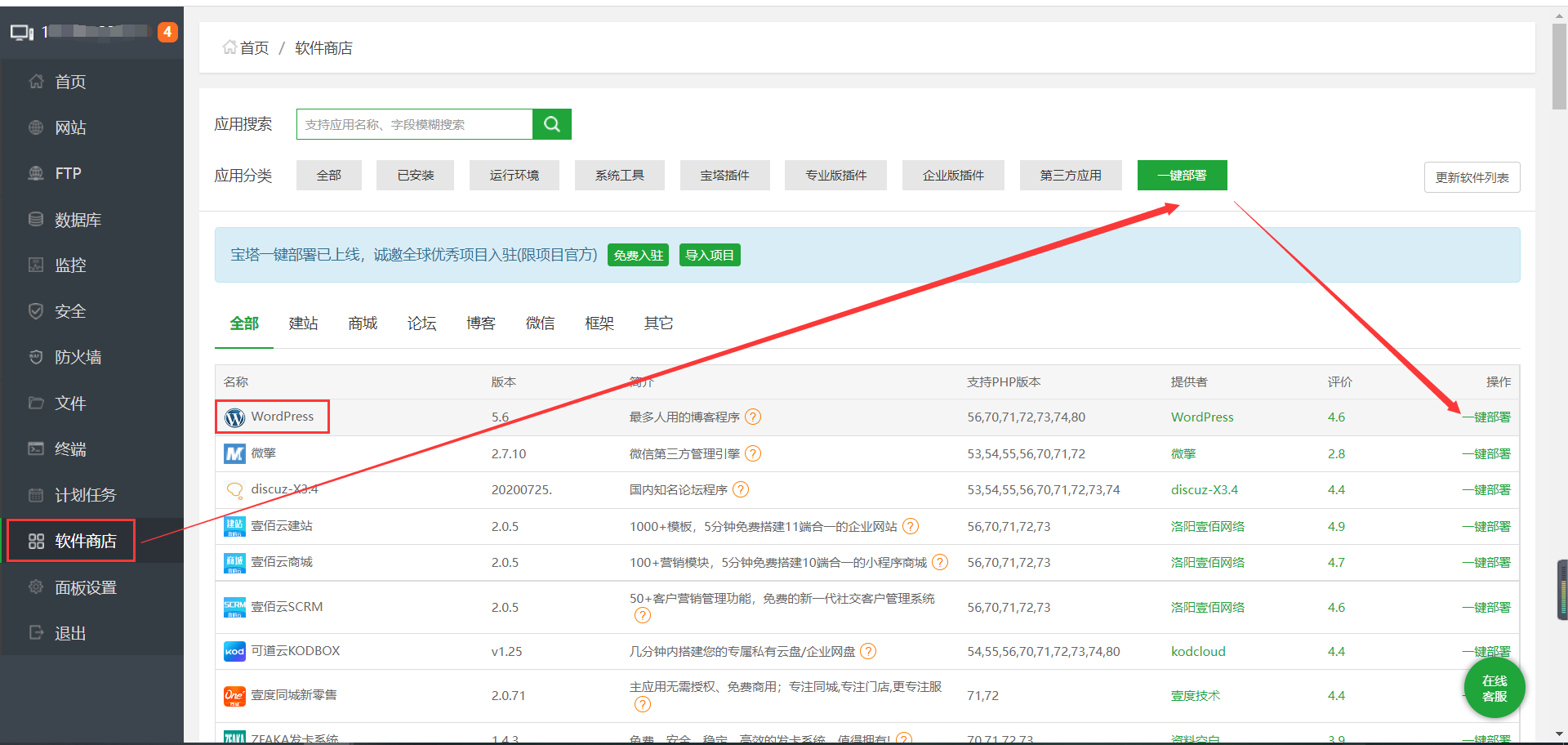Select the 宝塔插件 category filter
Image resolution: width=1568 pixels, height=745 pixels.
coord(725,175)
